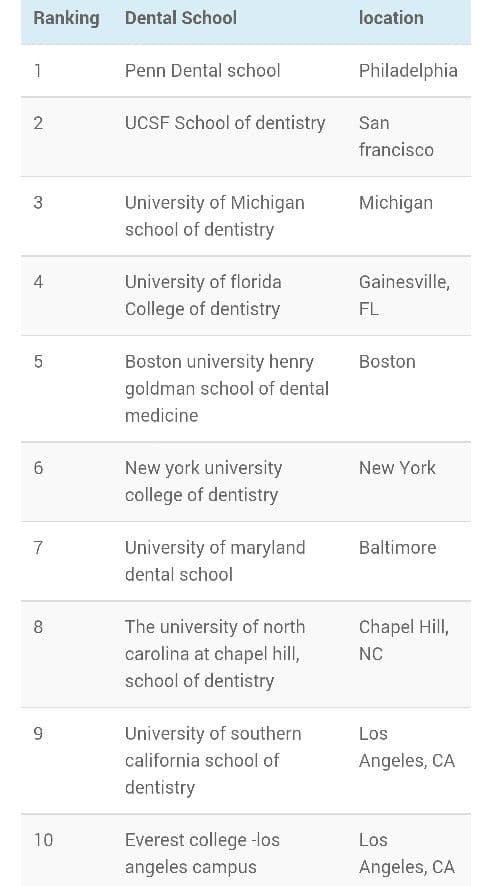
Task: Select Everest college -los angeles campus
Action: click(202, 853)
